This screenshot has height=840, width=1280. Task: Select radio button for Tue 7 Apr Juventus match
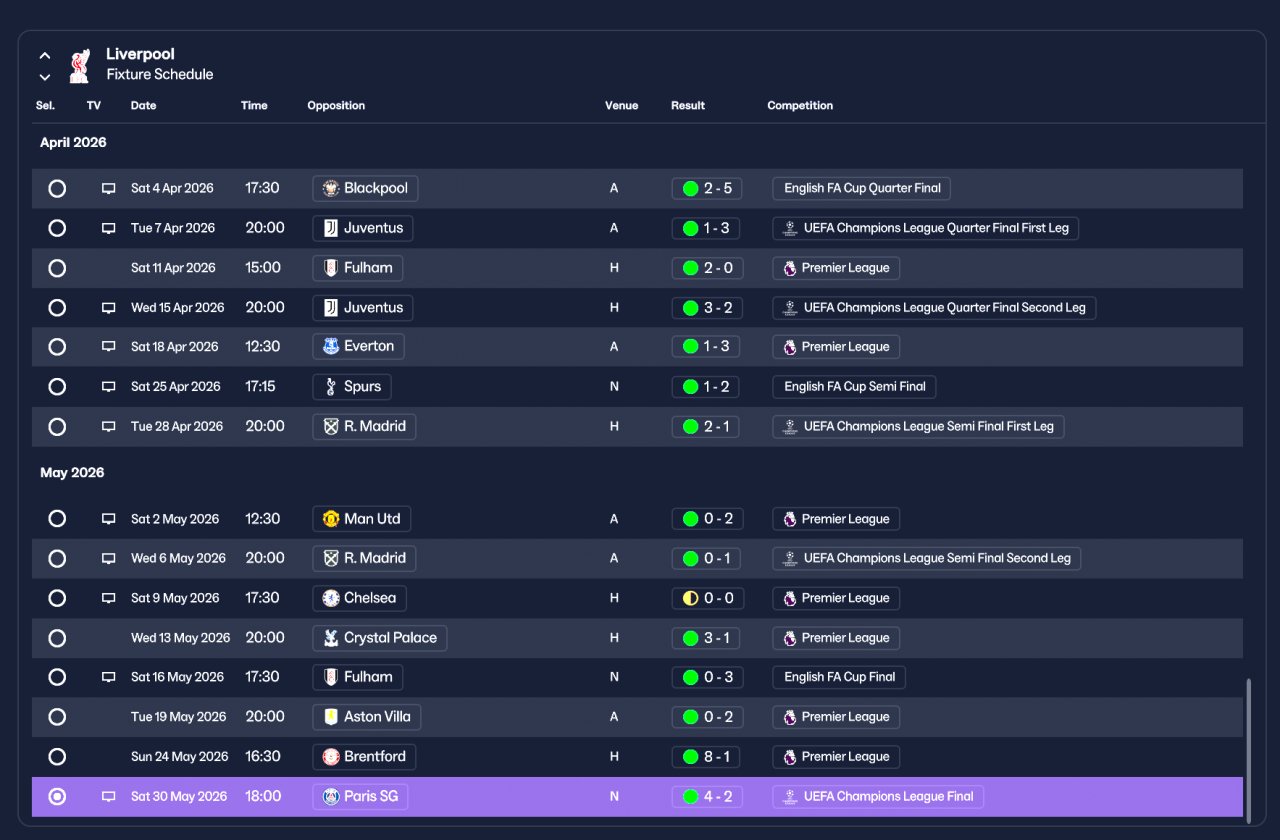(x=57, y=228)
